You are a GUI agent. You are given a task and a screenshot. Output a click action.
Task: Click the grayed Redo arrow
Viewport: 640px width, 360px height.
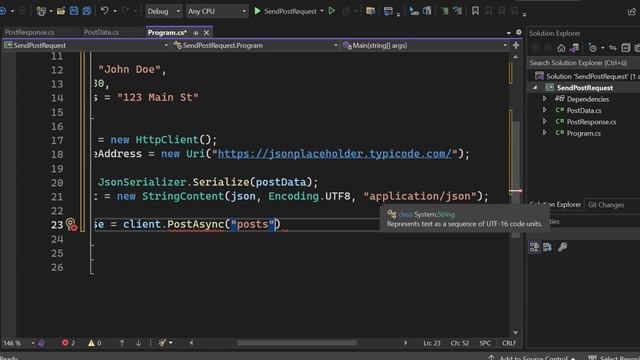(126, 11)
